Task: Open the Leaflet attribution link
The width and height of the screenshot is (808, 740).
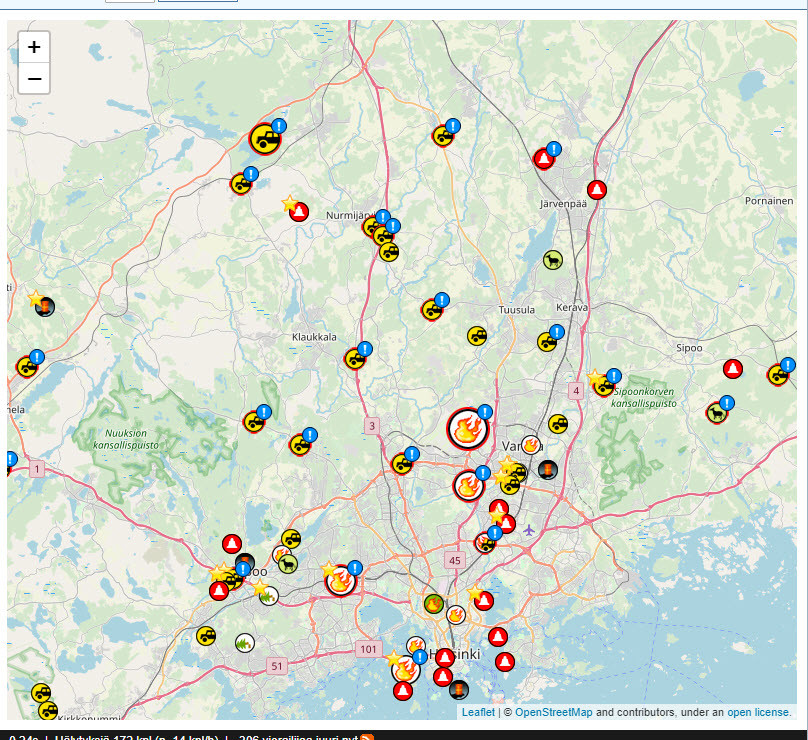Action: [477, 712]
